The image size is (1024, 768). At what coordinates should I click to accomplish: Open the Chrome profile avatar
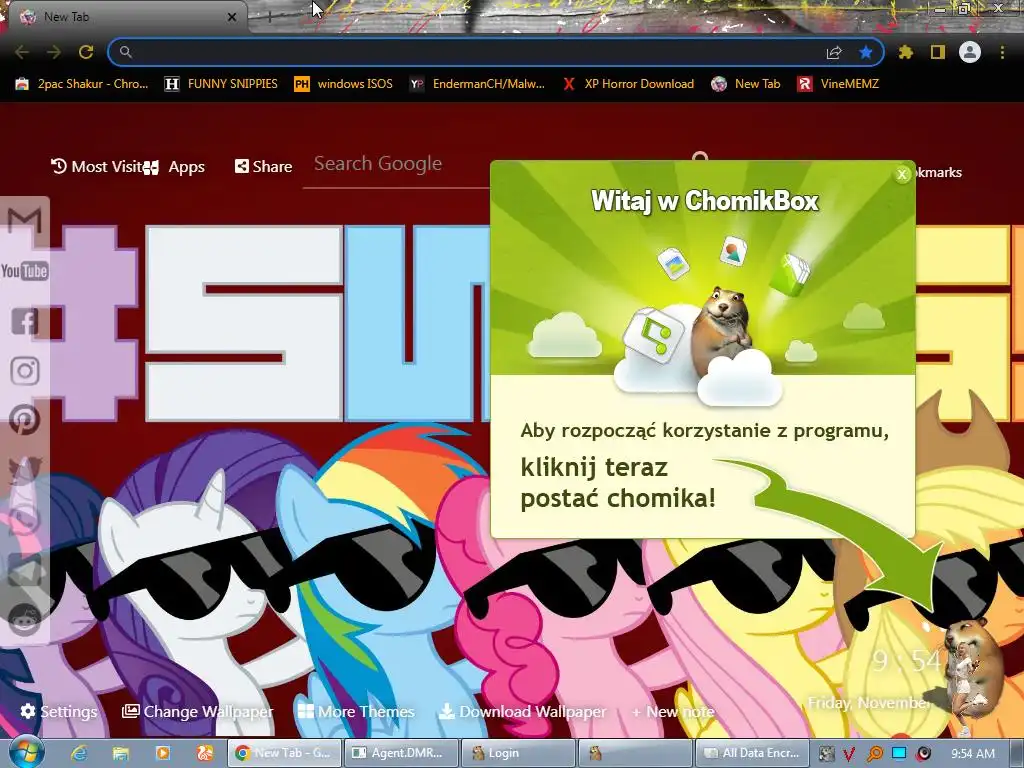tap(970, 52)
